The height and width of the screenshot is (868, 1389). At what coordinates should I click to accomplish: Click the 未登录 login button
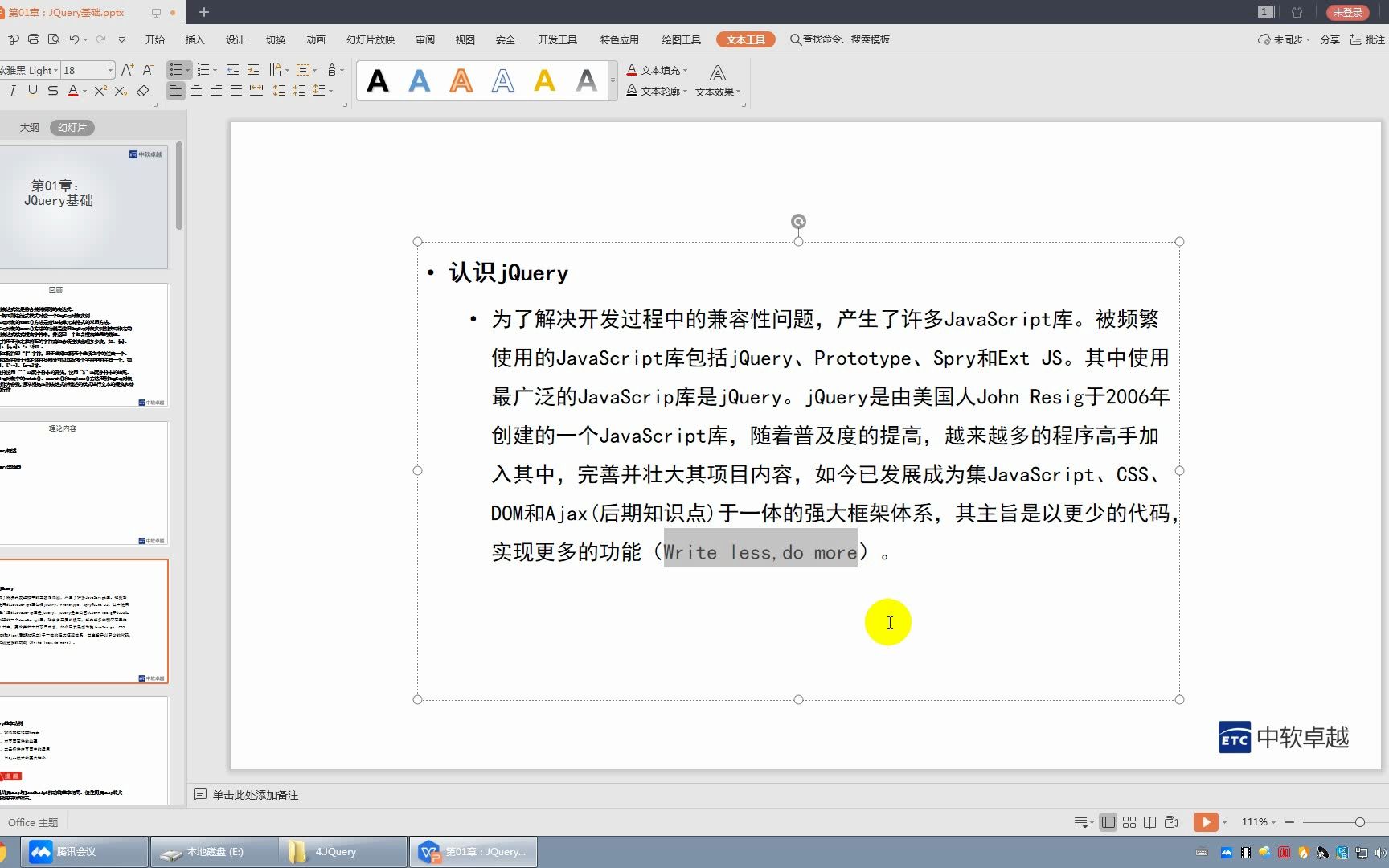(1346, 12)
